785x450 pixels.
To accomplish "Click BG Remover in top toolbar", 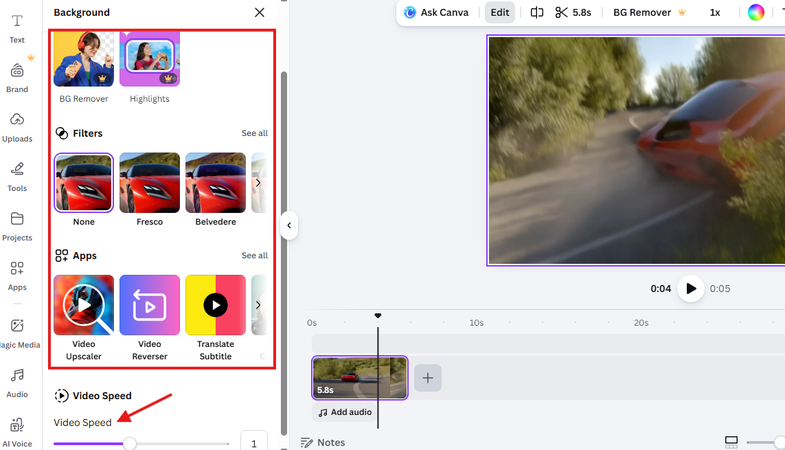I will tap(649, 13).
